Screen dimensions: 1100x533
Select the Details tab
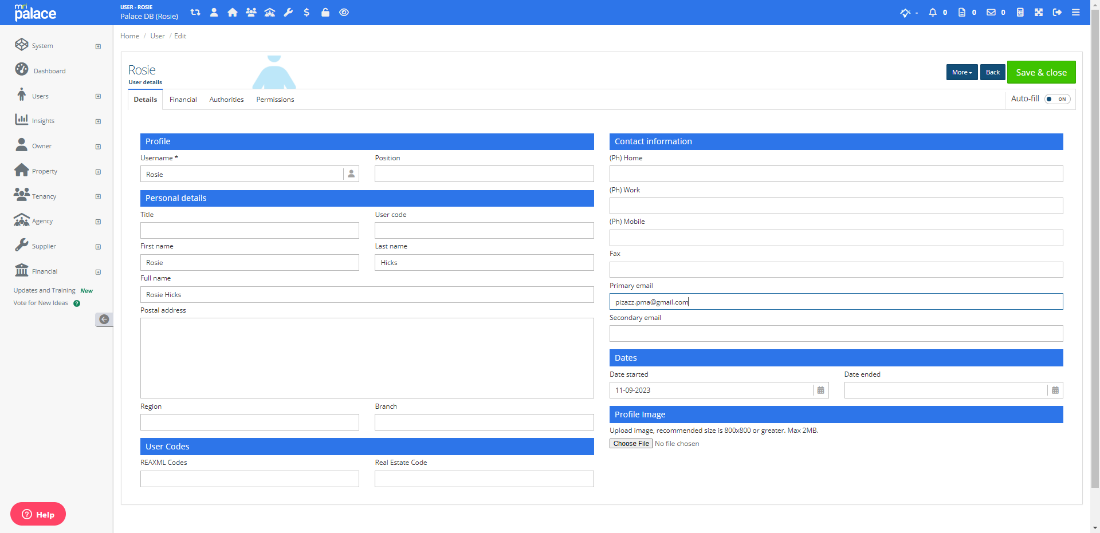(145, 100)
